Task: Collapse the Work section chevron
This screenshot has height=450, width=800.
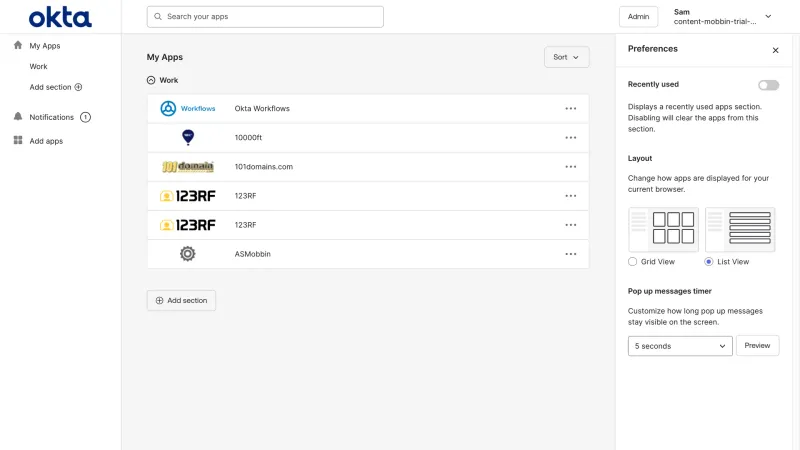Action: point(151,80)
